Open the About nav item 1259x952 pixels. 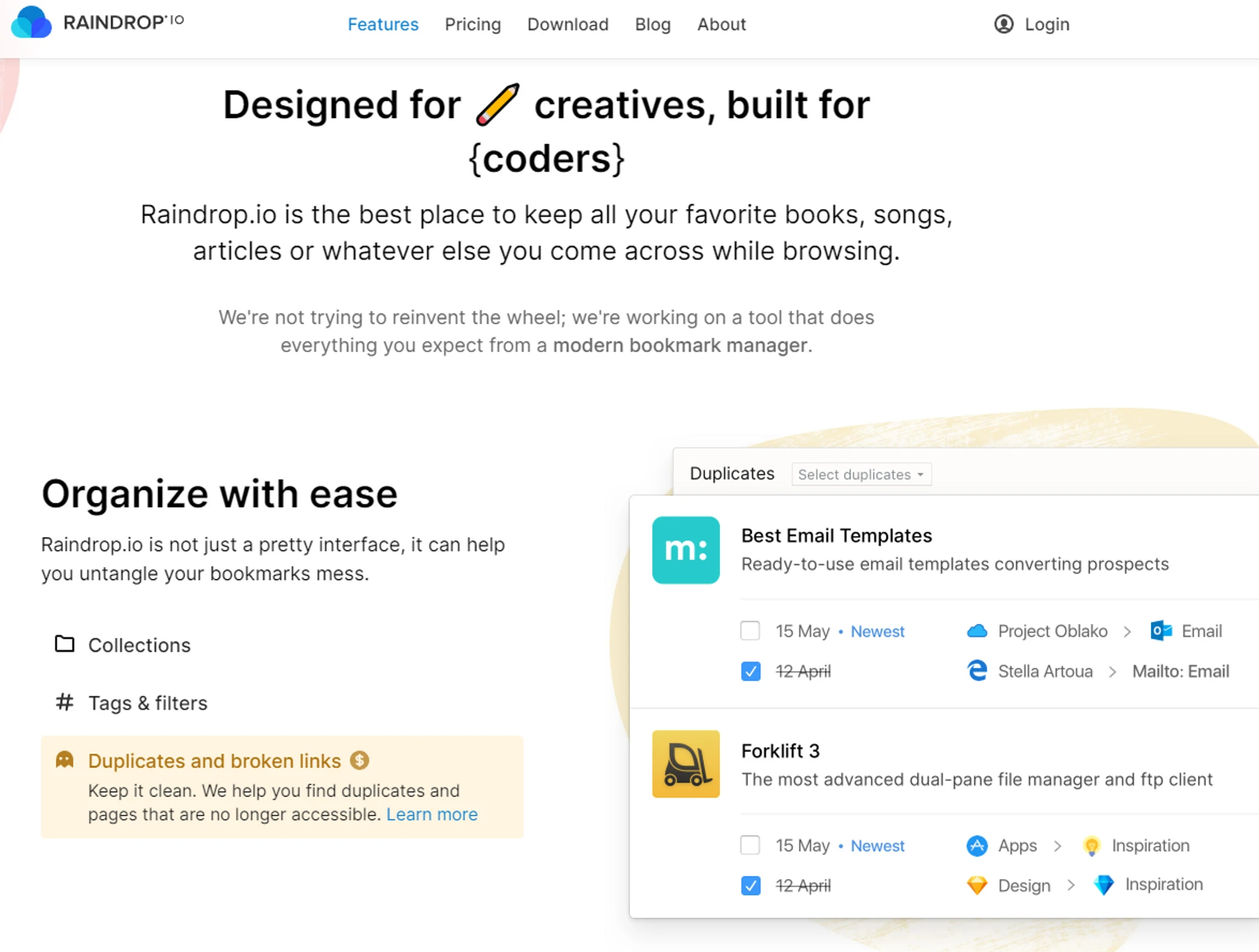coord(721,25)
